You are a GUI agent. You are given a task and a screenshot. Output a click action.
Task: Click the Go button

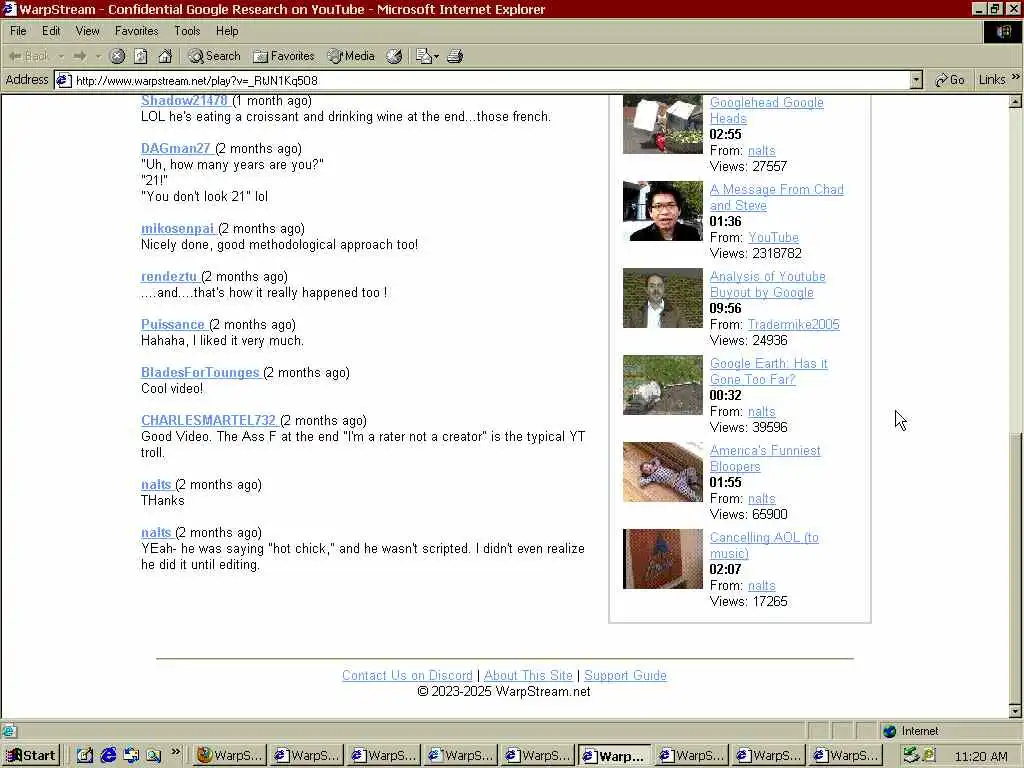tap(950, 80)
